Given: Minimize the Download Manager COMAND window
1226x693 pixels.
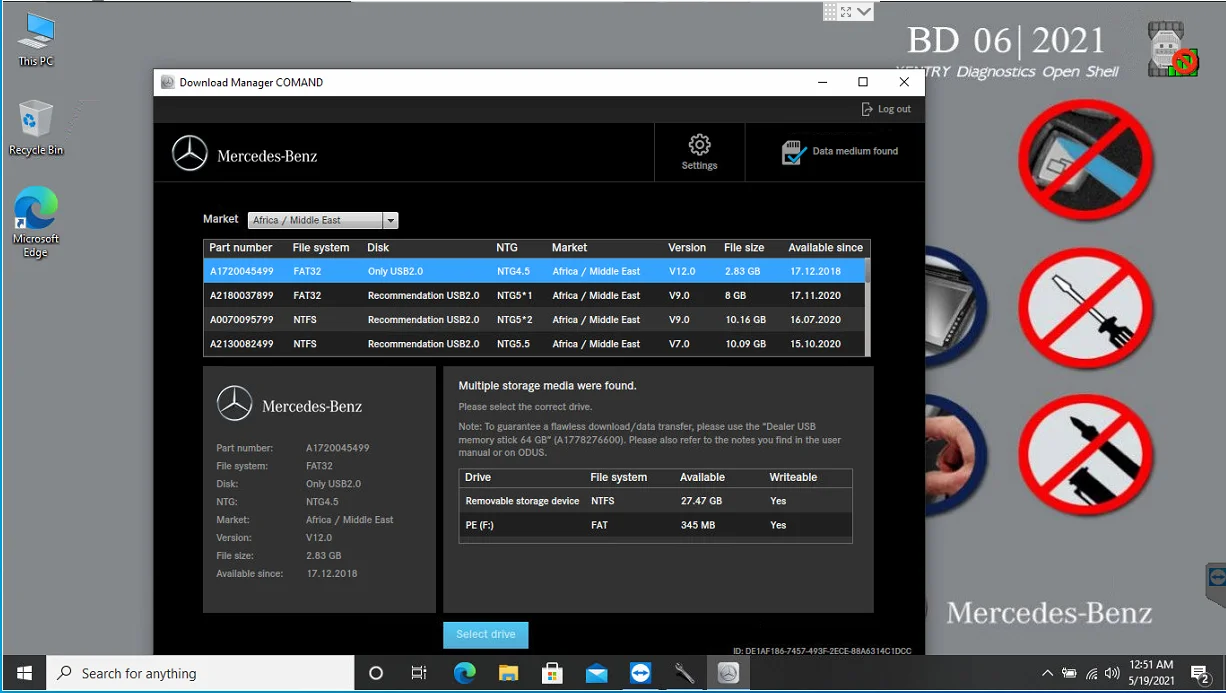Looking at the screenshot, I should tap(822, 82).
